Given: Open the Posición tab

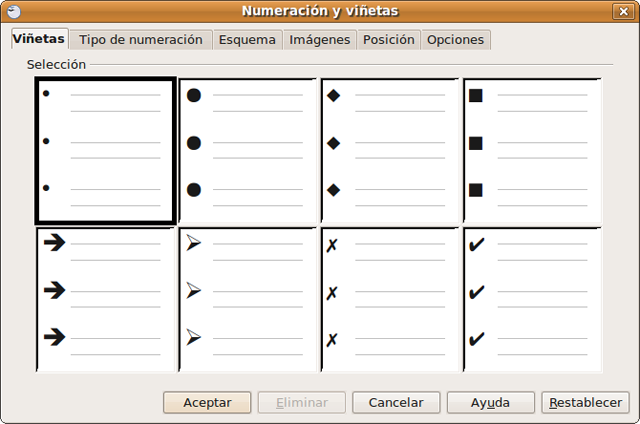Looking at the screenshot, I should pyautogui.click(x=389, y=40).
